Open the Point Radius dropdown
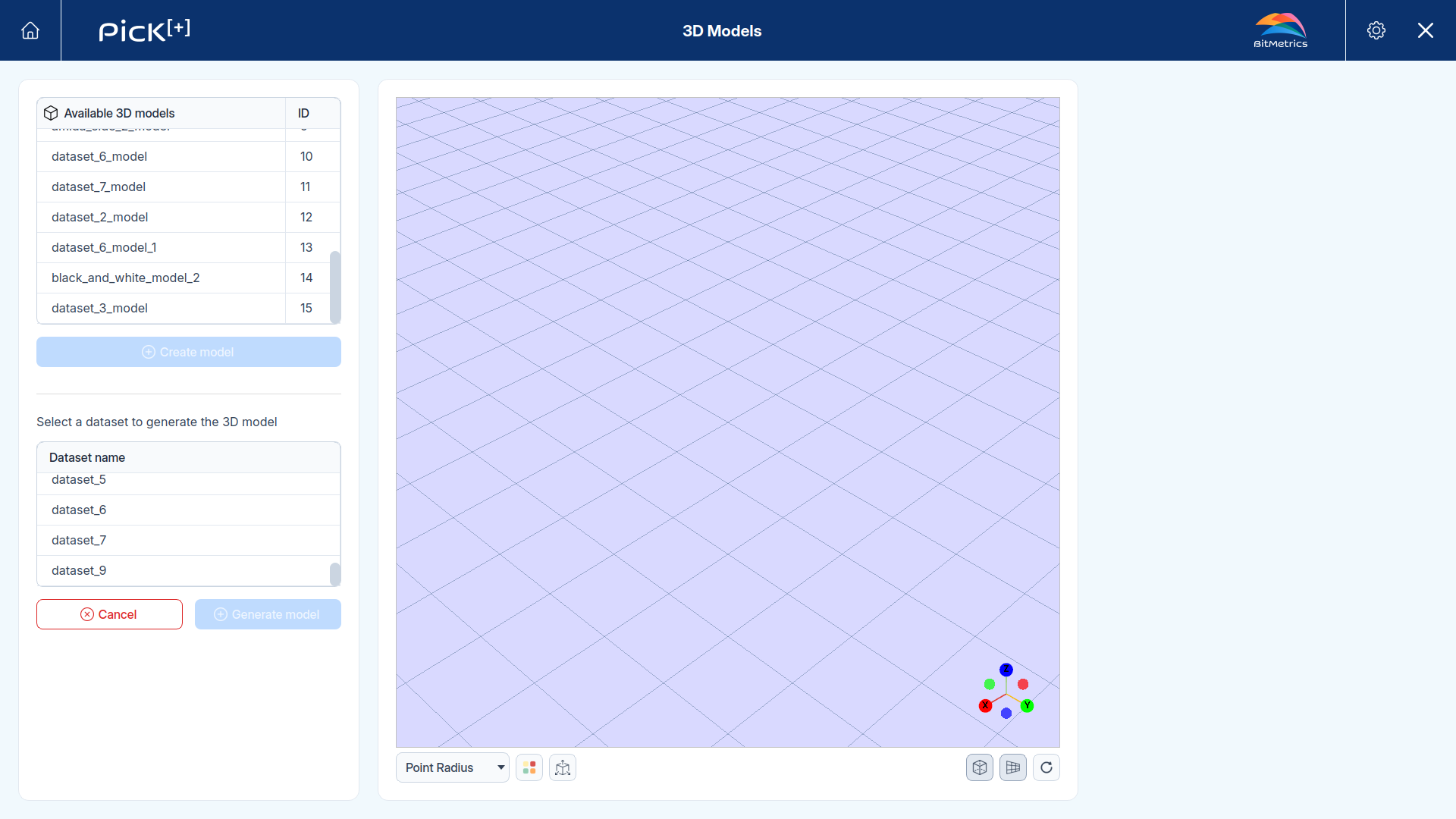The width and height of the screenshot is (1456, 819). pyautogui.click(x=453, y=767)
